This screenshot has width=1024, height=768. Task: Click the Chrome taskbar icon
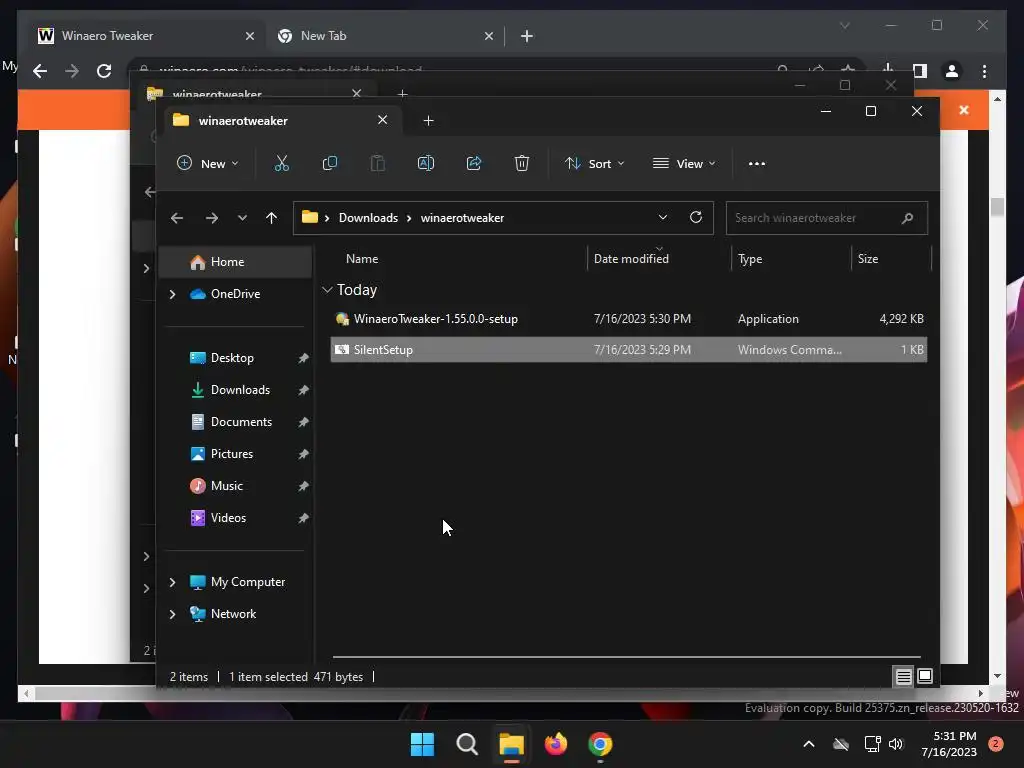tap(600, 744)
